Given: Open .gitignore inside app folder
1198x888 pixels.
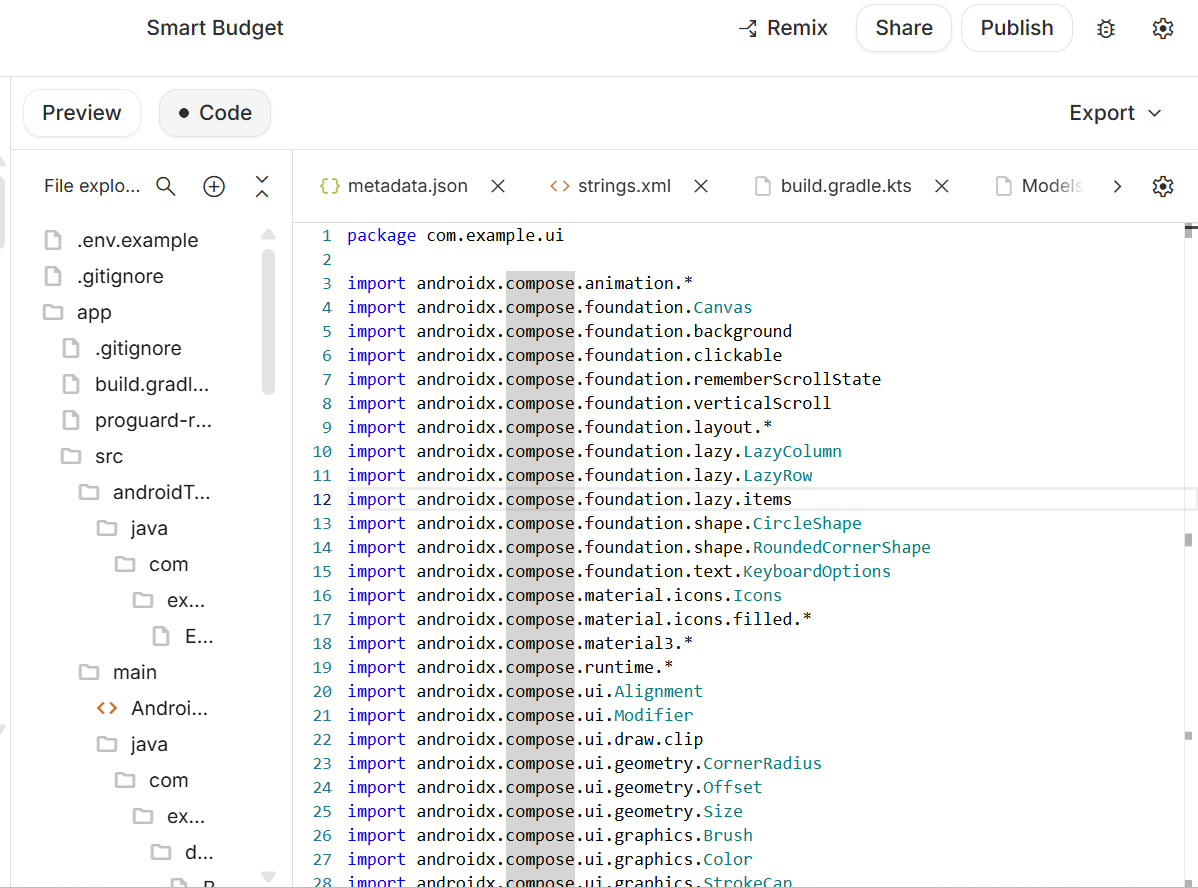Looking at the screenshot, I should pos(122,348).
